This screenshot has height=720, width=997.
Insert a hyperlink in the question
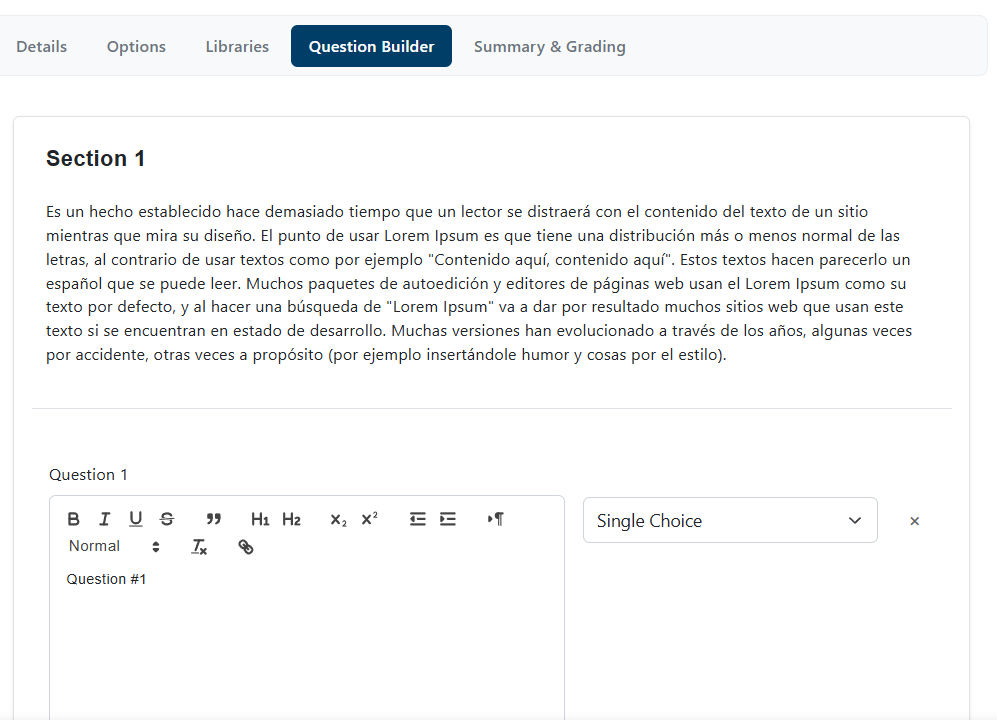(246, 547)
